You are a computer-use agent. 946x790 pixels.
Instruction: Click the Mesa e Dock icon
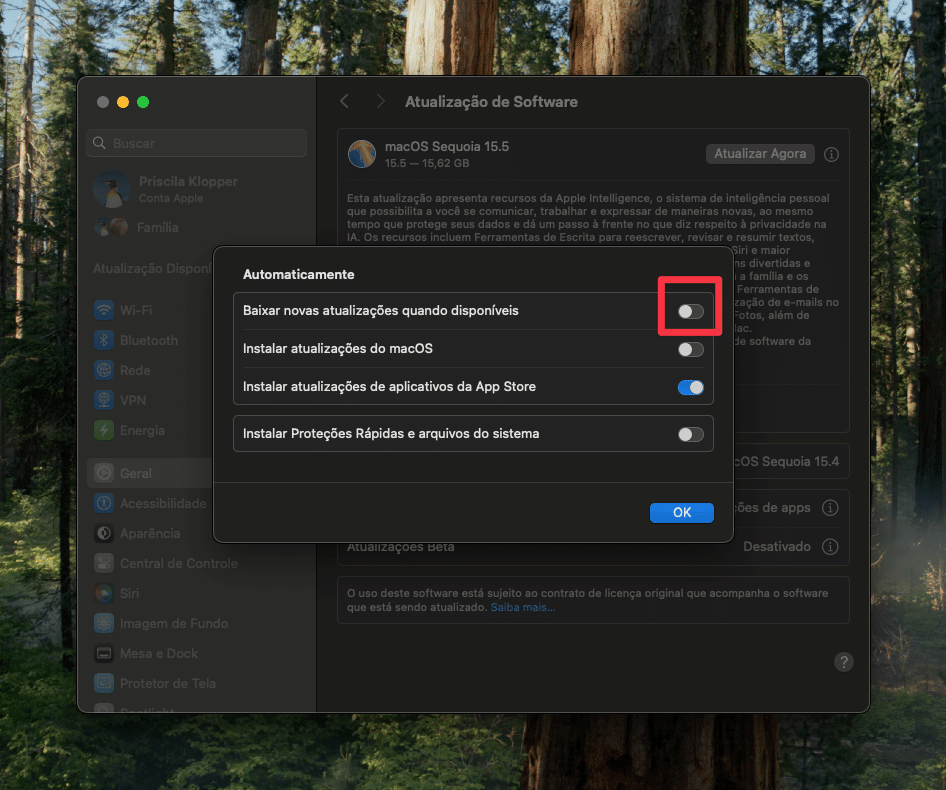(x=104, y=654)
